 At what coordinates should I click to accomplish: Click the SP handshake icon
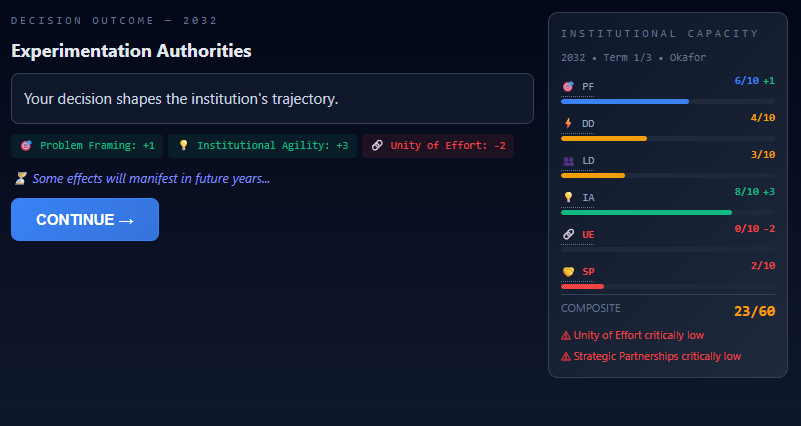568,272
